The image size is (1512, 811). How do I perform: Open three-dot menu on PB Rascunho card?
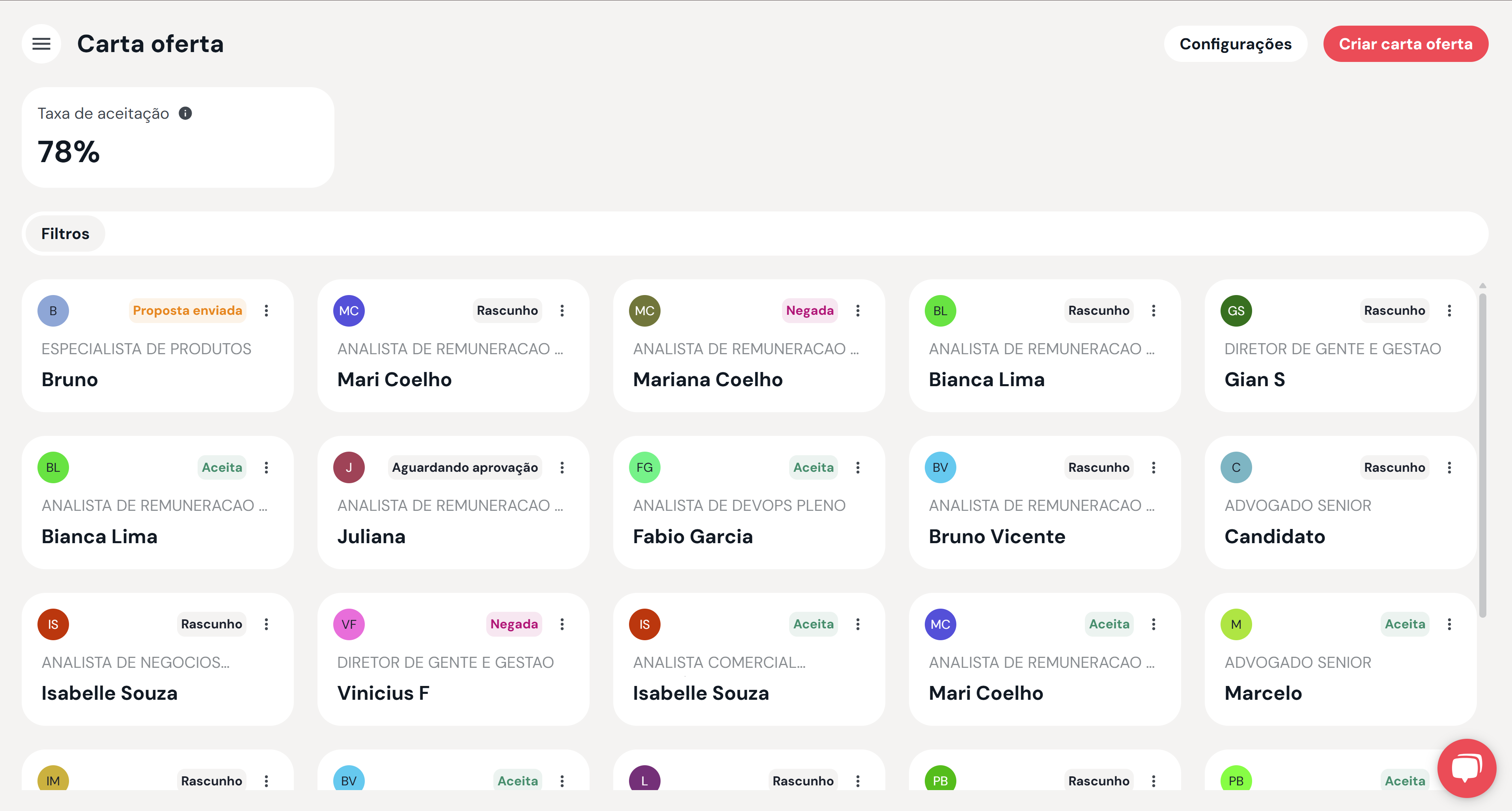(x=1154, y=781)
